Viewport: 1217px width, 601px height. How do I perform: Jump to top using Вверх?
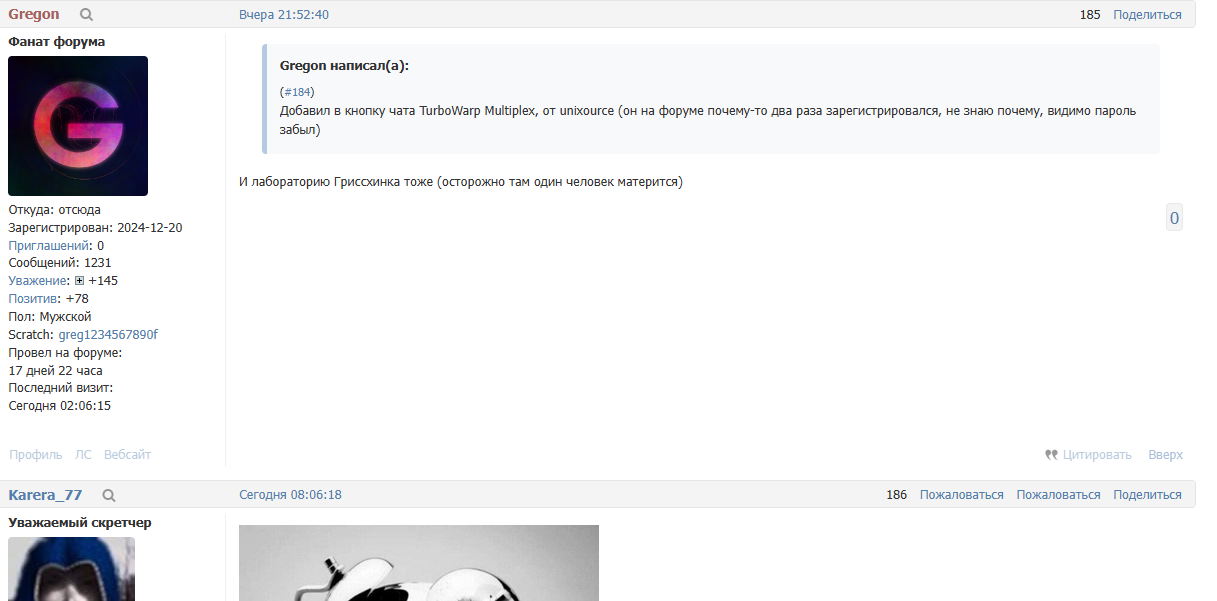point(1165,455)
